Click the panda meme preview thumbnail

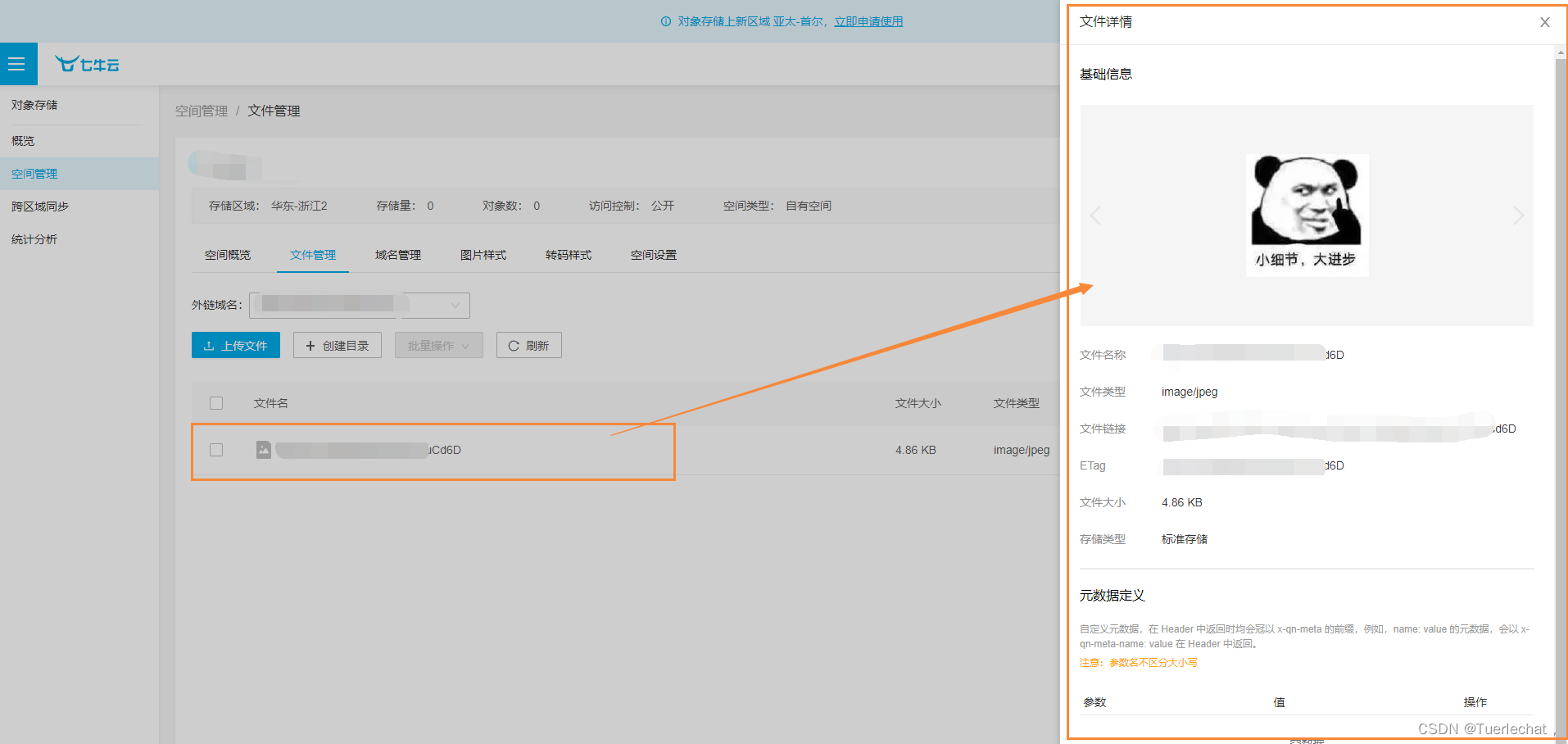click(x=1307, y=215)
